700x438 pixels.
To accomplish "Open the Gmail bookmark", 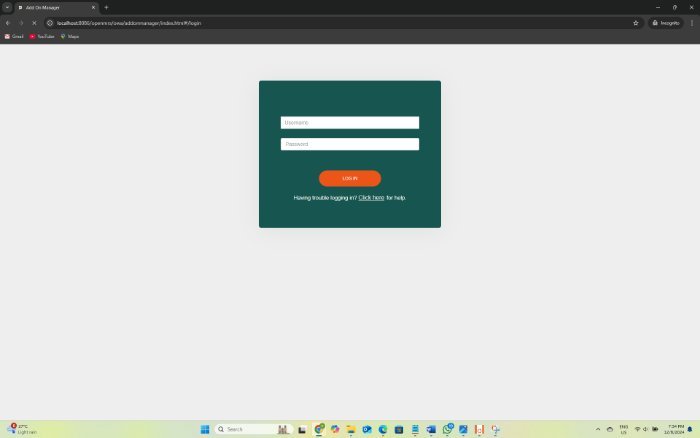I will [x=14, y=36].
